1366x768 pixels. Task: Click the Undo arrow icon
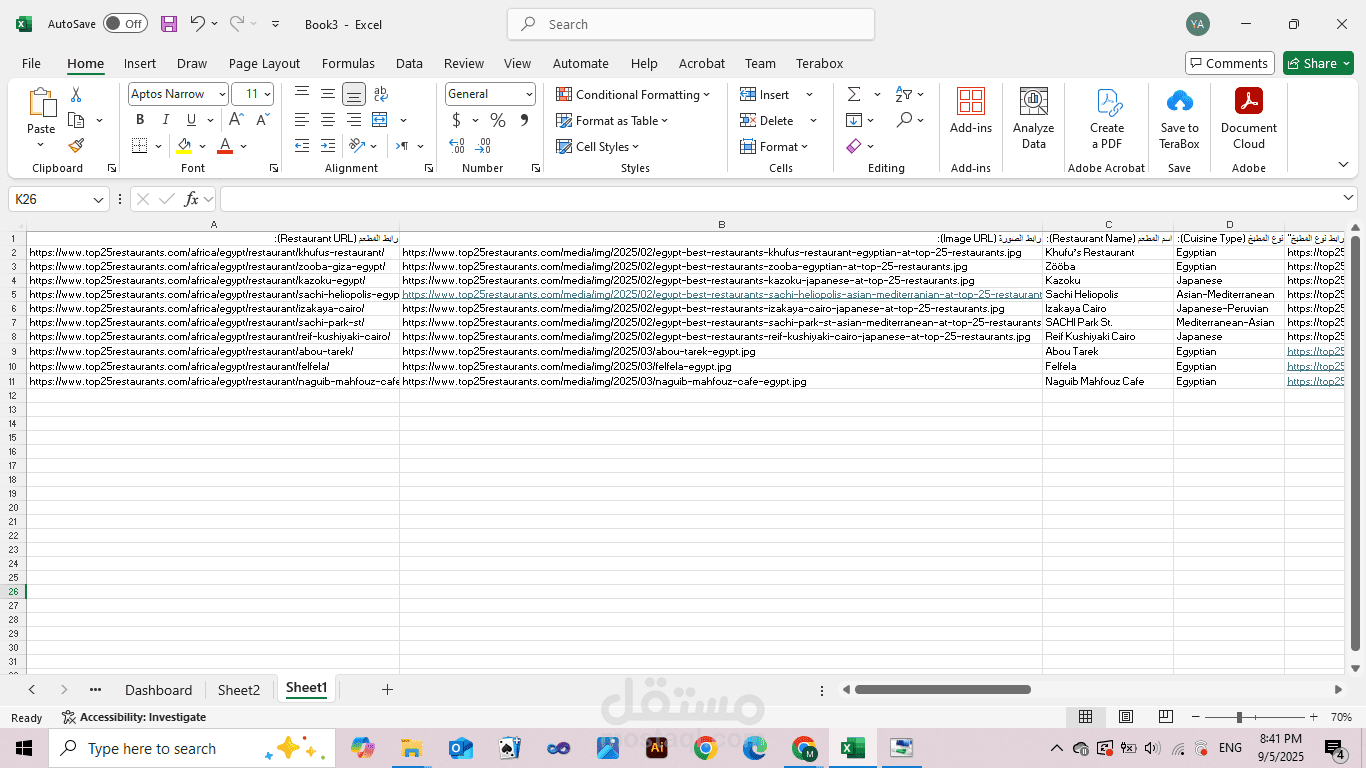point(198,24)
